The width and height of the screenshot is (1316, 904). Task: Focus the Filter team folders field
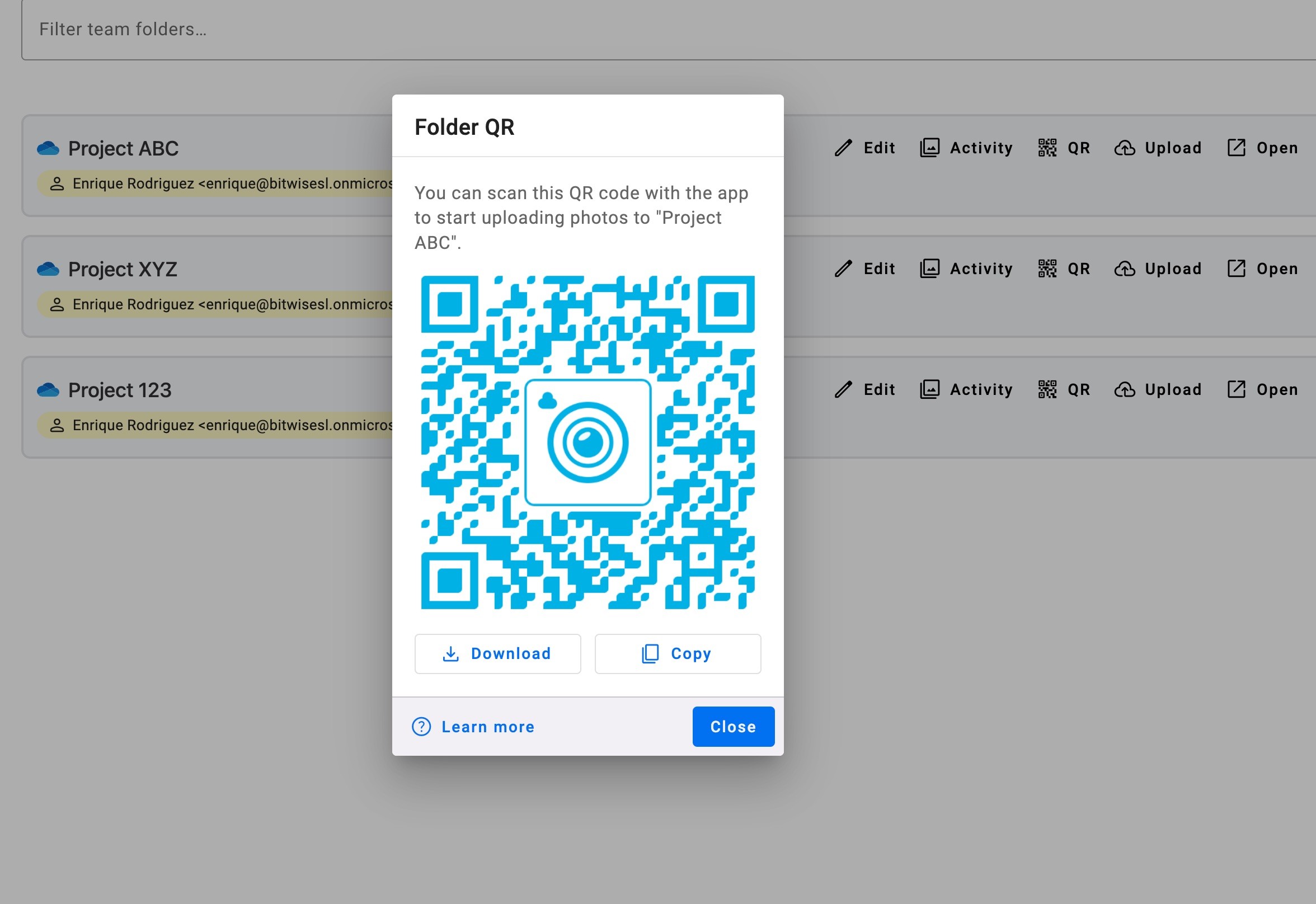pos(669,30)
